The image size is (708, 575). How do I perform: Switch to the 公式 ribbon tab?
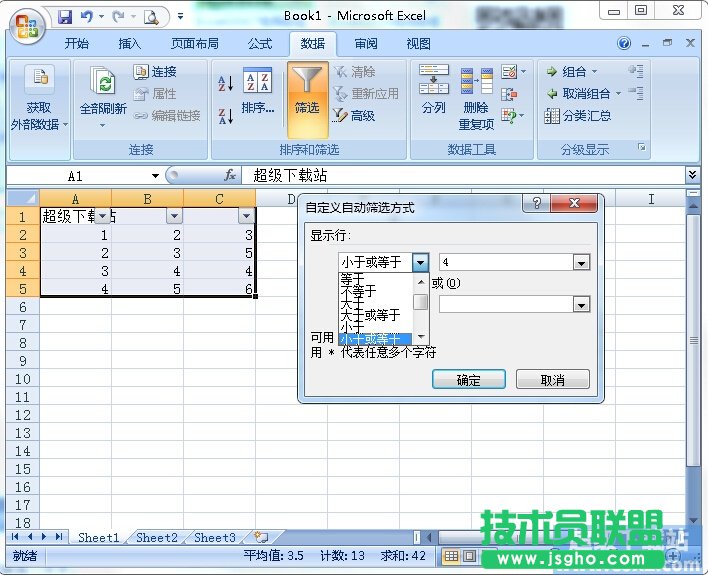click(x=260, y=44)
